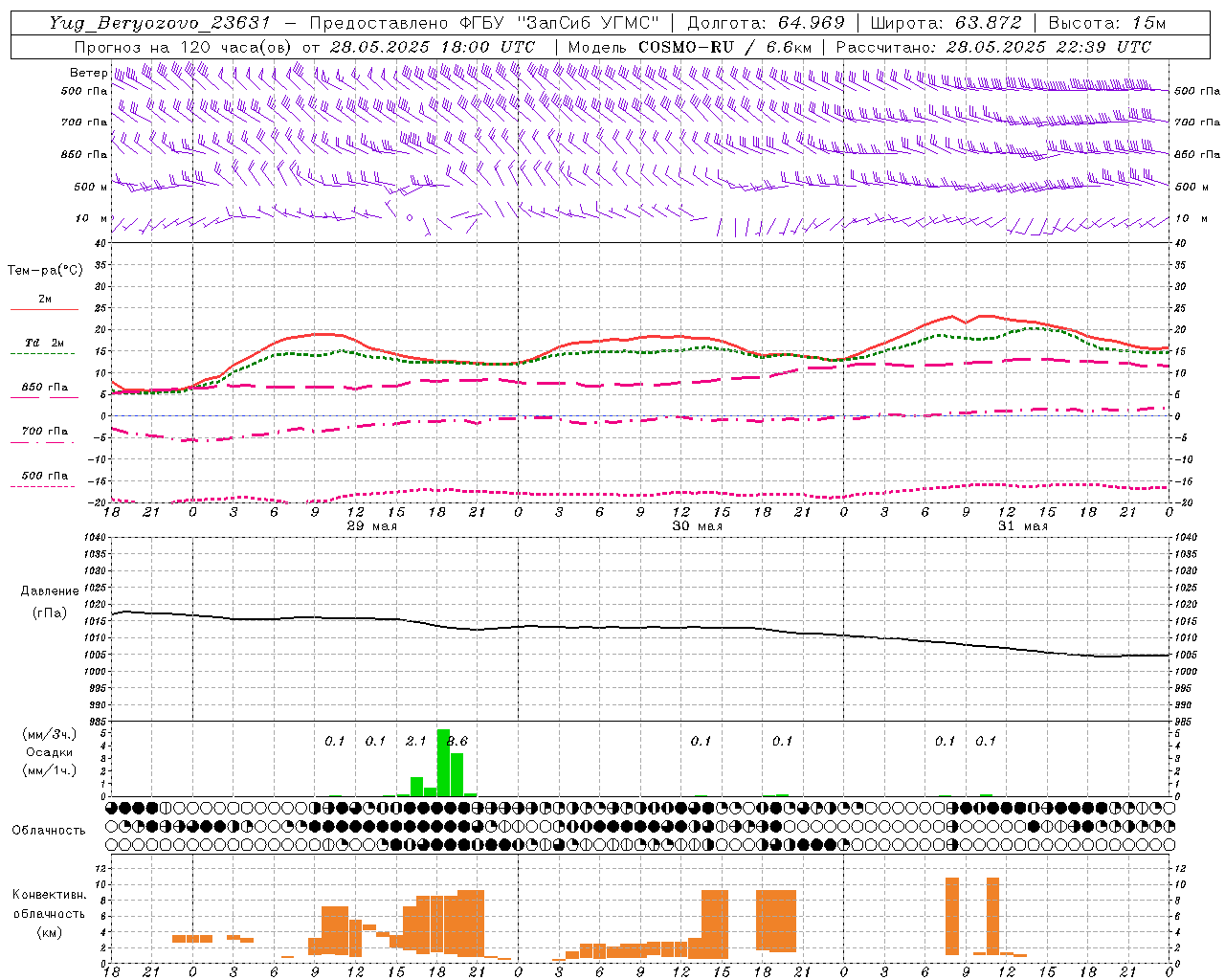The height and width of the screenshot is (980, 1225).
Task: Click the model name COSMO-RU / 6.6км
Action: pos(724,47)
